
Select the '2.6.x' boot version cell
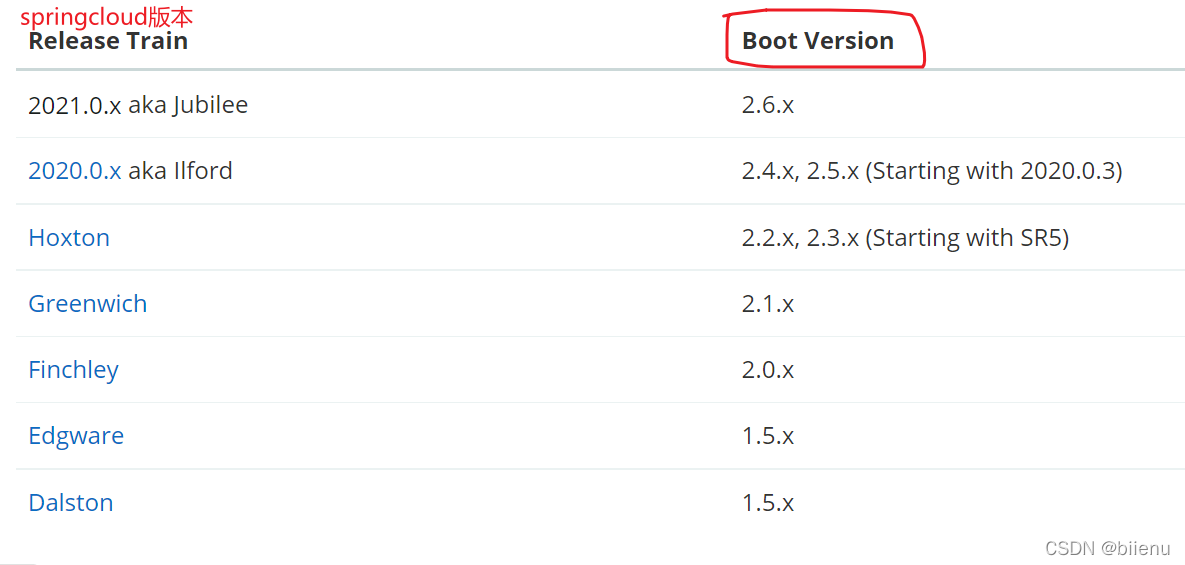[x=768, y=104]
